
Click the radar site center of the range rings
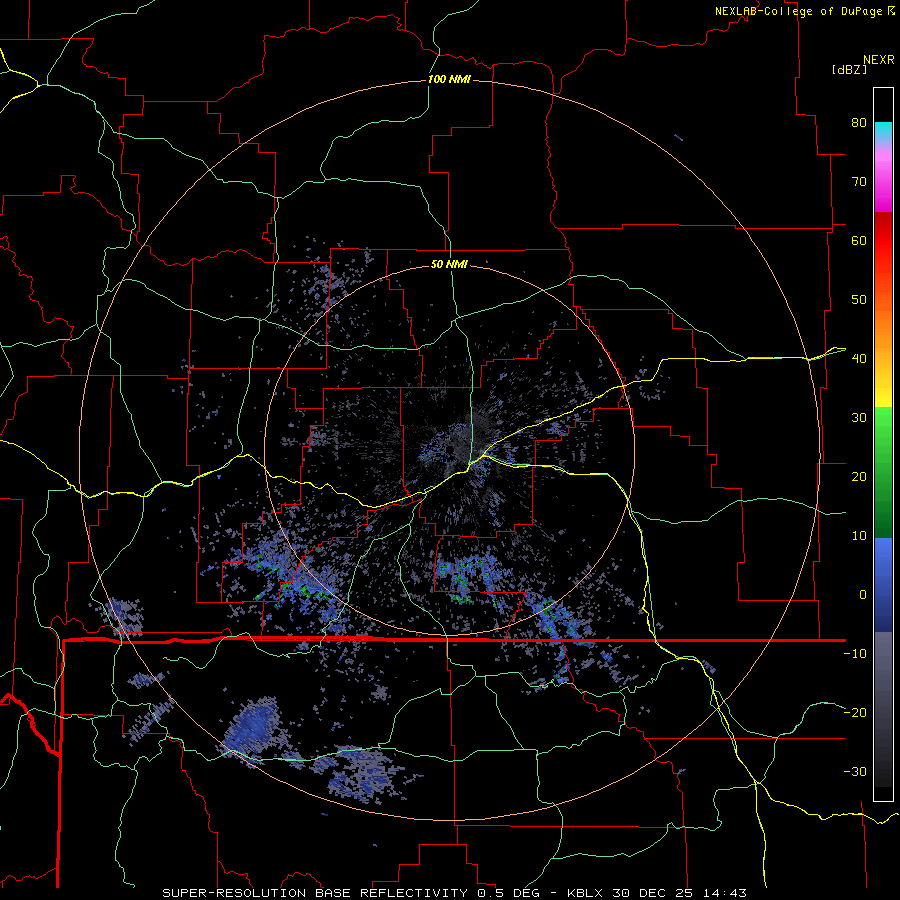click(450, 450)
